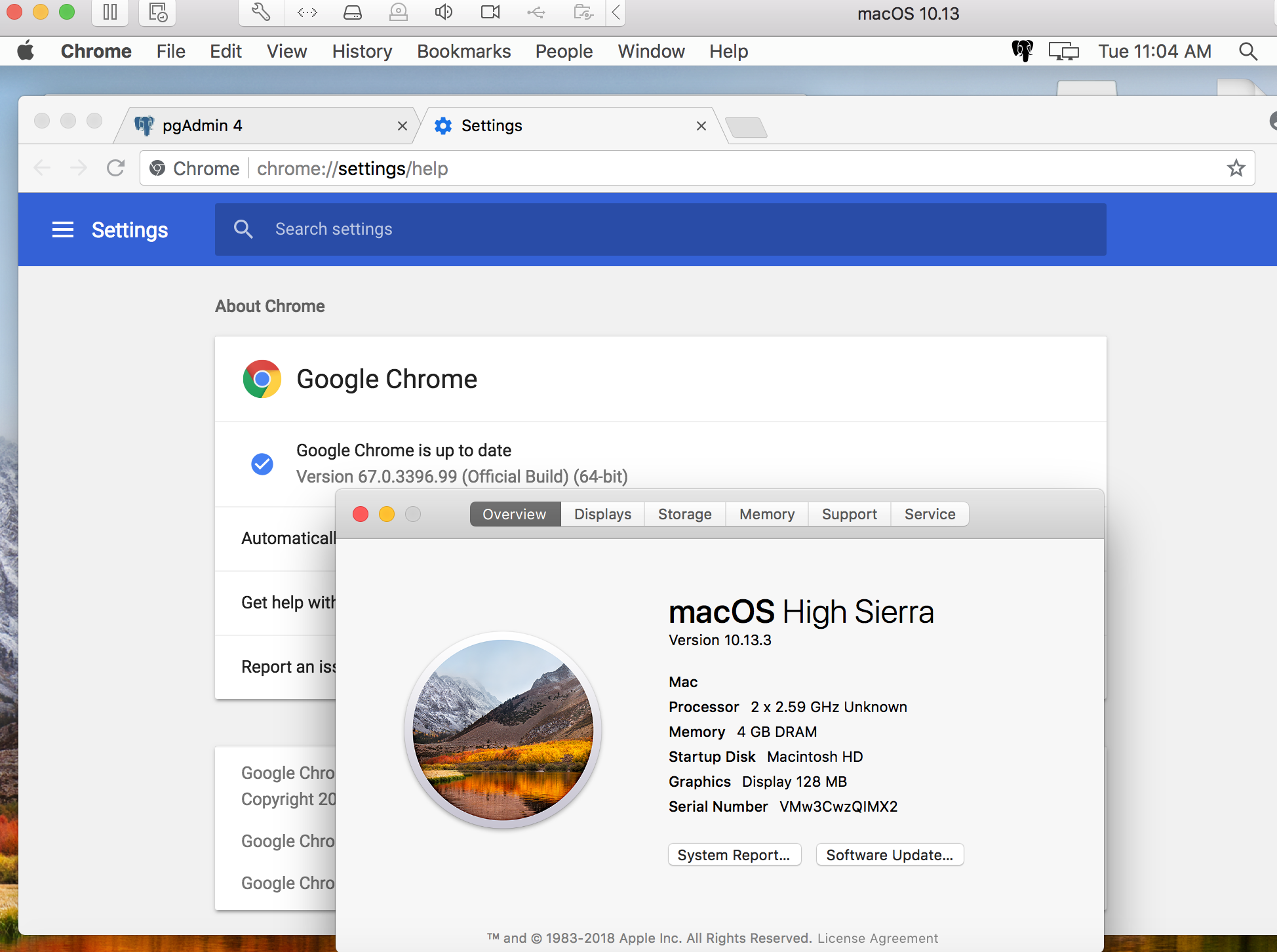Open the License Agreement link
Viewport: 1277px width, 952px height.
click(877, 938)
